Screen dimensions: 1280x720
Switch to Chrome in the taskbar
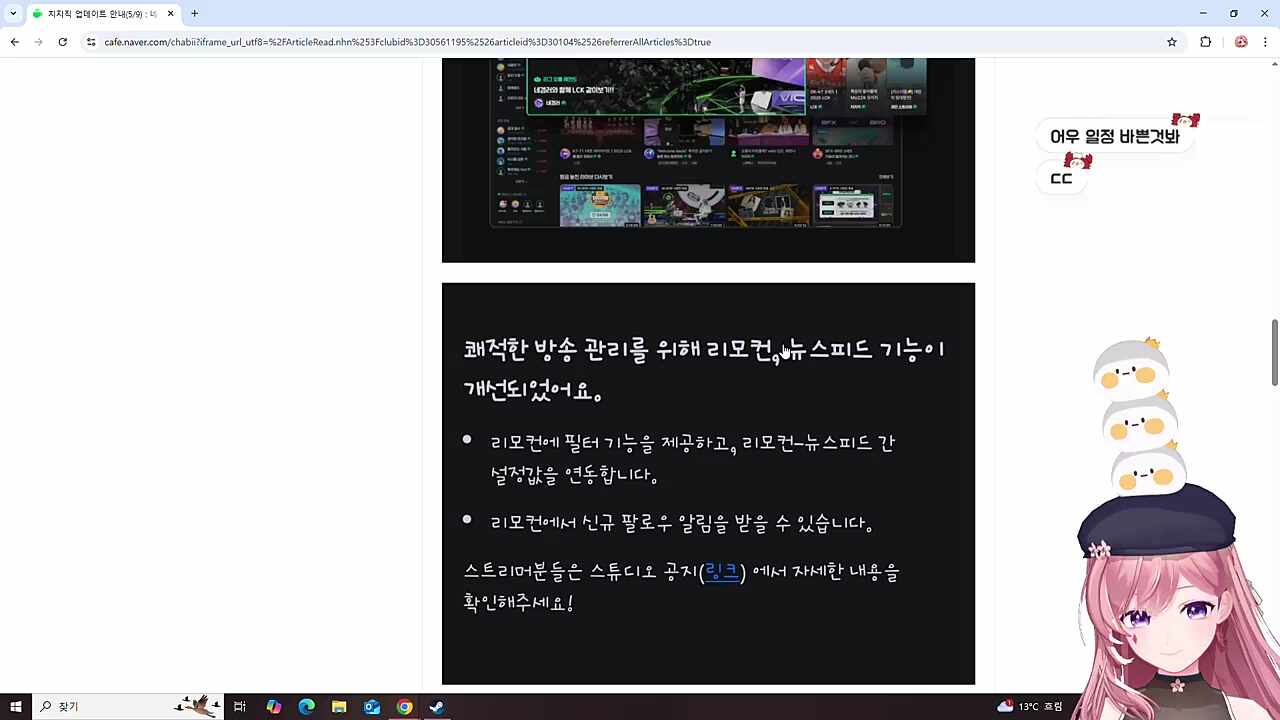point(404,706)
